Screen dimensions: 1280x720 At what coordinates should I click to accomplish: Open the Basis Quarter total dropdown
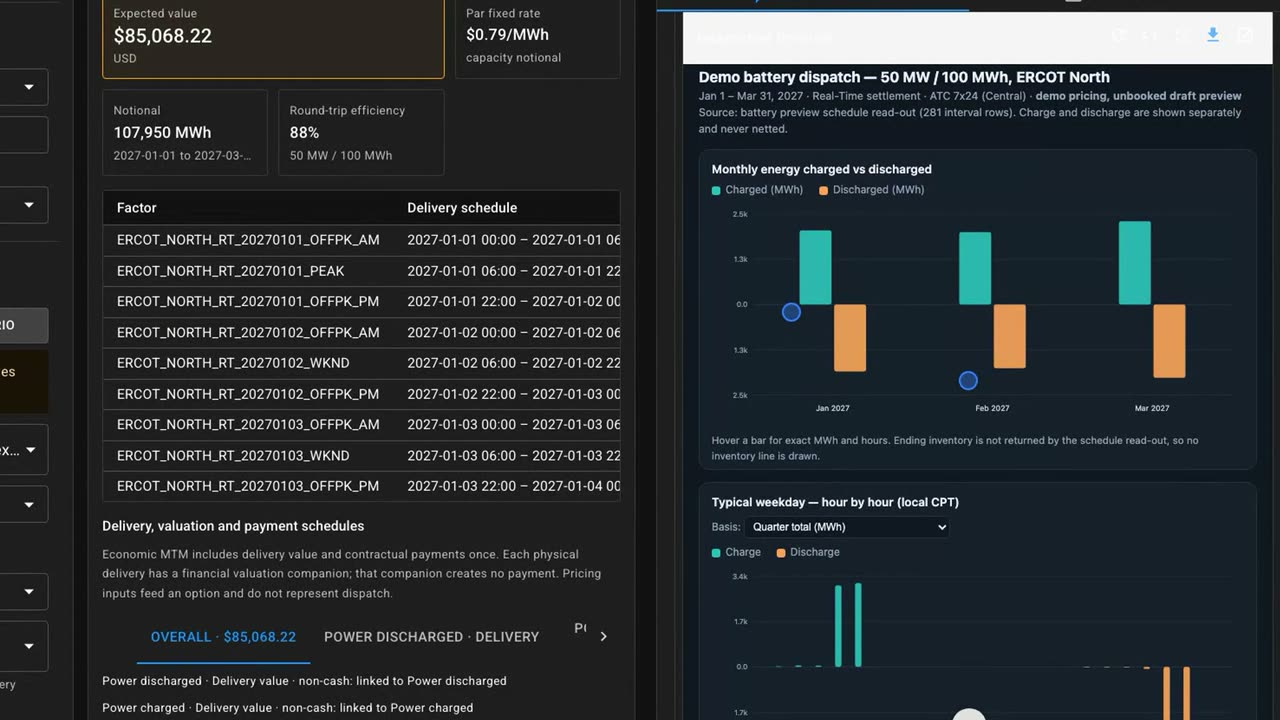[846, 527]
